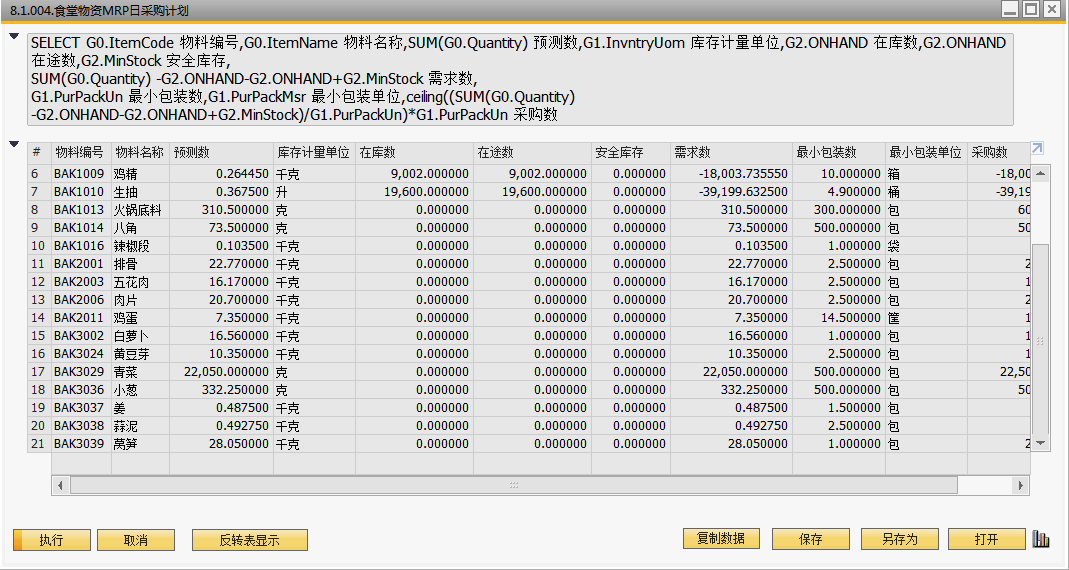The image size is (1069, 570).
Task: Choose 另存为 save as
Action: 899,539
